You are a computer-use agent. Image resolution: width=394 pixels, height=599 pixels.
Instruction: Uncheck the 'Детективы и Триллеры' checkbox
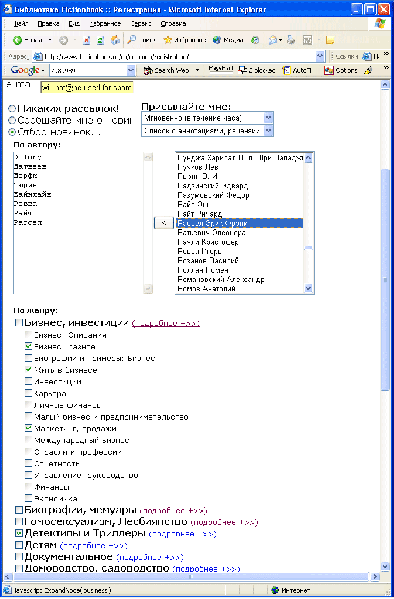pos(19,533)
